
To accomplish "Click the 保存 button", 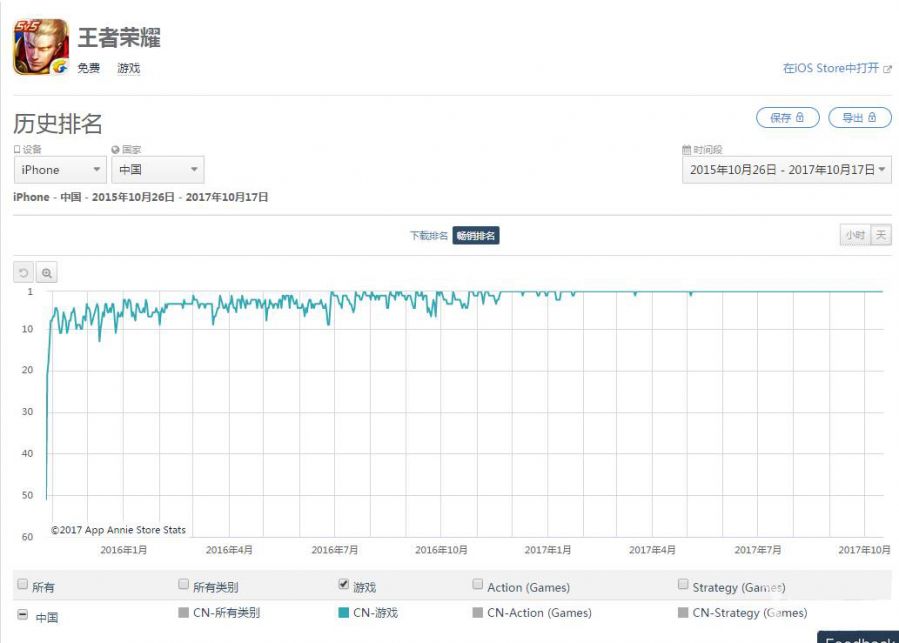I will (788, 118).
